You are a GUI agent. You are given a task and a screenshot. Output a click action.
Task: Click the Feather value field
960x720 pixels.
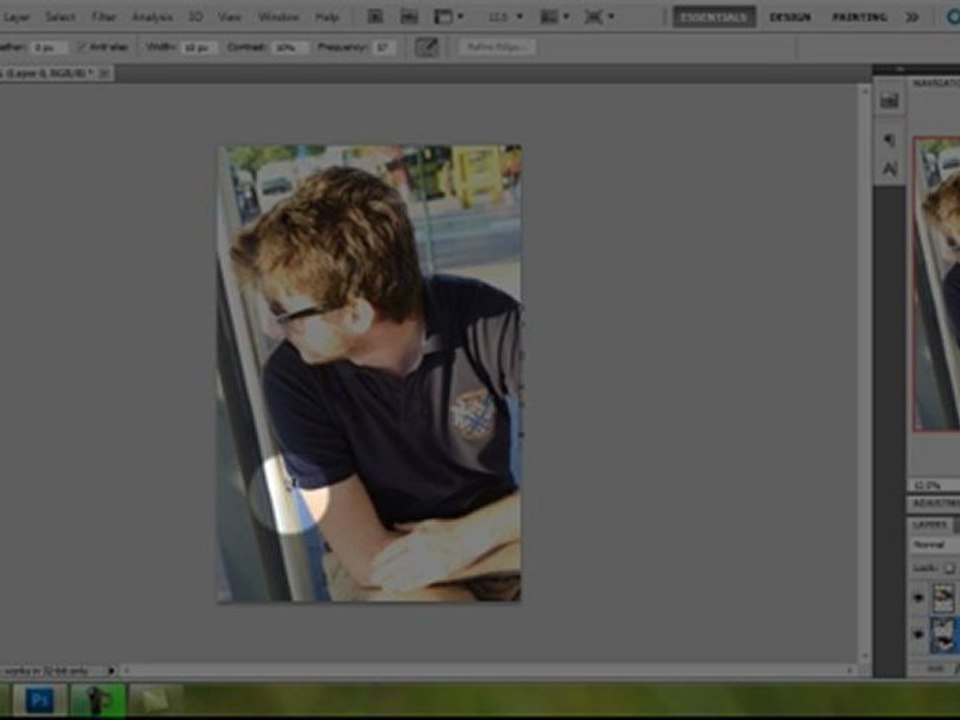point(48,47)
